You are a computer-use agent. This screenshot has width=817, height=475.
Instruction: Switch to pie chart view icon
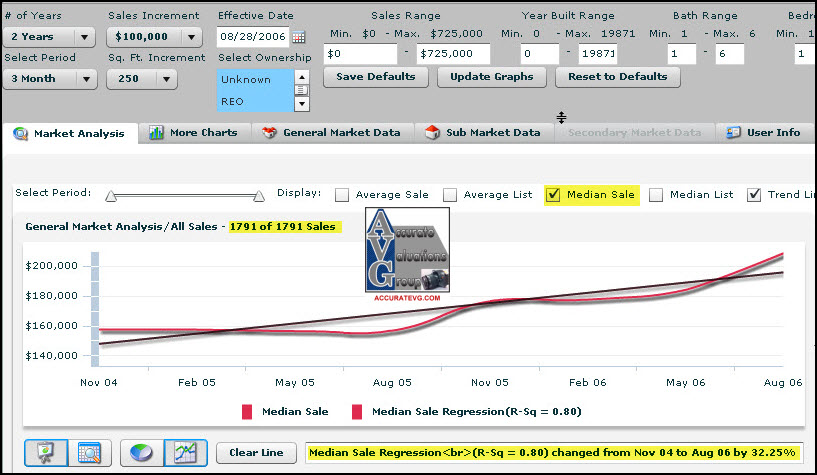(x=142, y=453)
